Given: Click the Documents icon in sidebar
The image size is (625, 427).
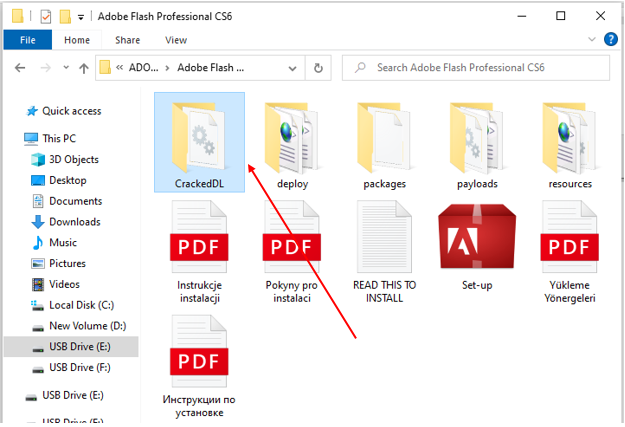Looking at the screenshot, I should [x=38, y=201].
